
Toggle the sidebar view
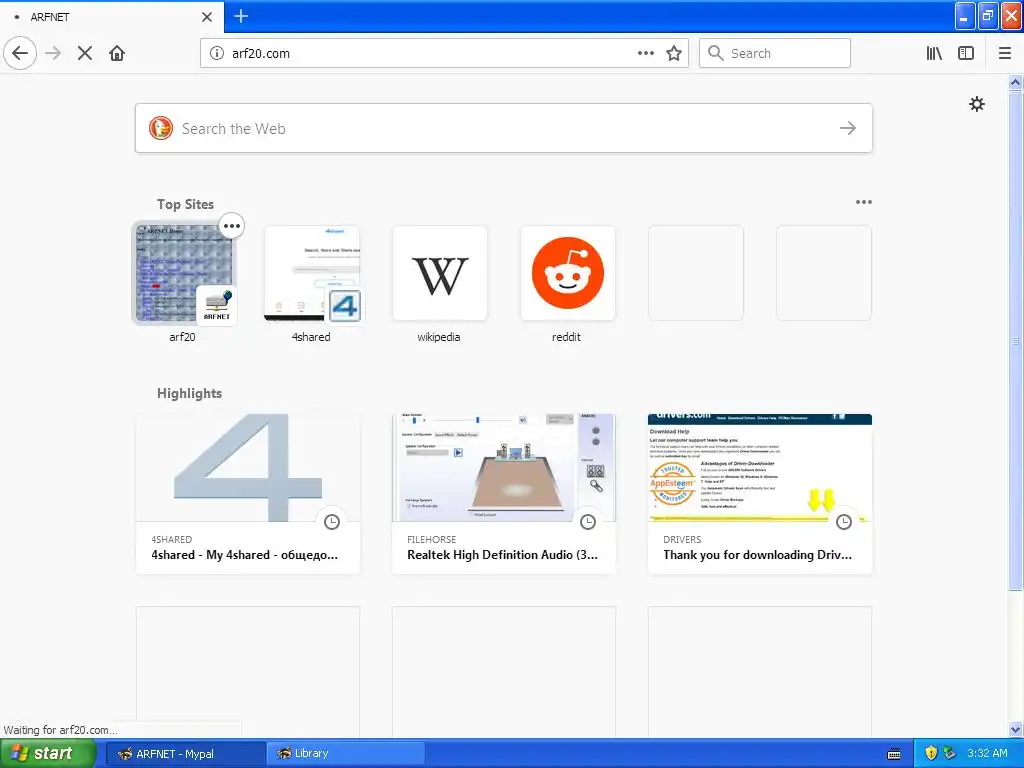point(966,53)
